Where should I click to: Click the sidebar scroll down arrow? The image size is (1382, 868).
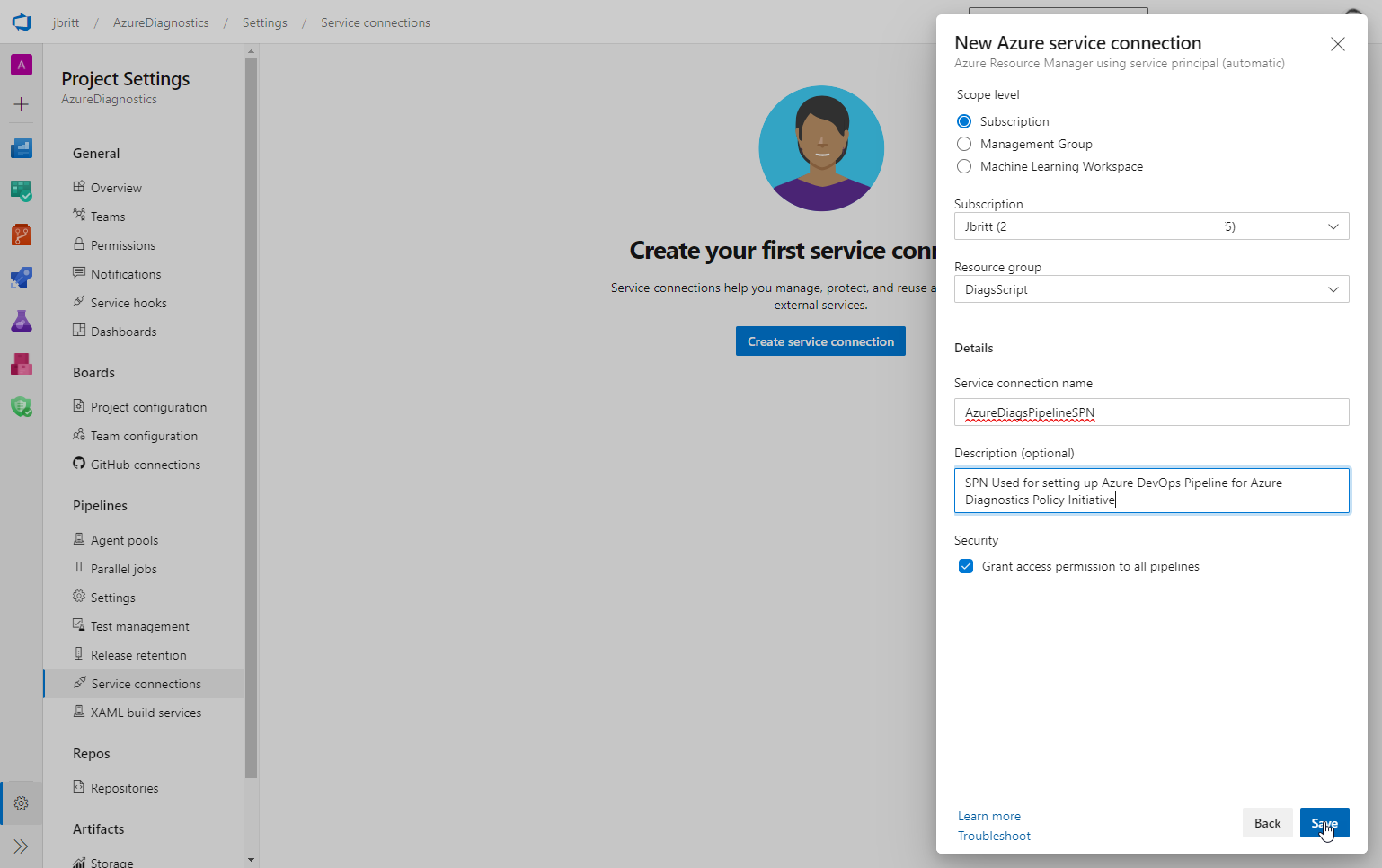pos(251,860)
